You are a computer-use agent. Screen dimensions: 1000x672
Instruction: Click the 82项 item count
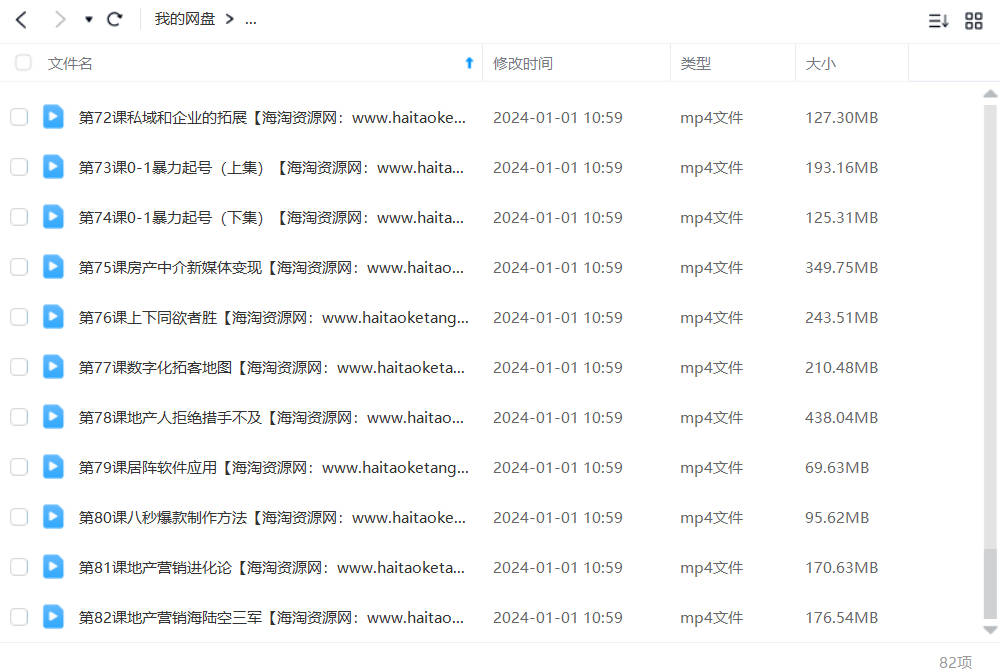pyautogui.click(x=955, y=662)
